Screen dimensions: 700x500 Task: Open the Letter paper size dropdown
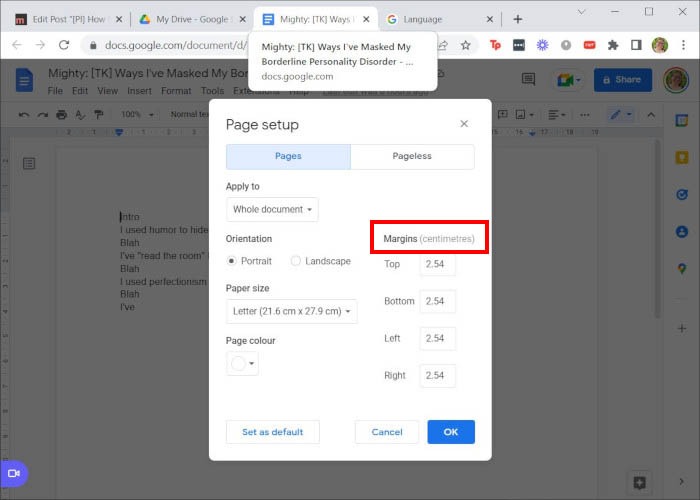(292, 311)
